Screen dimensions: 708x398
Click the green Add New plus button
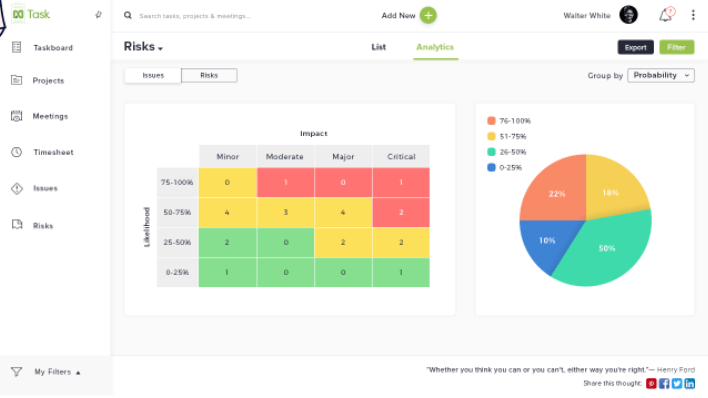(x=428, y=15)
